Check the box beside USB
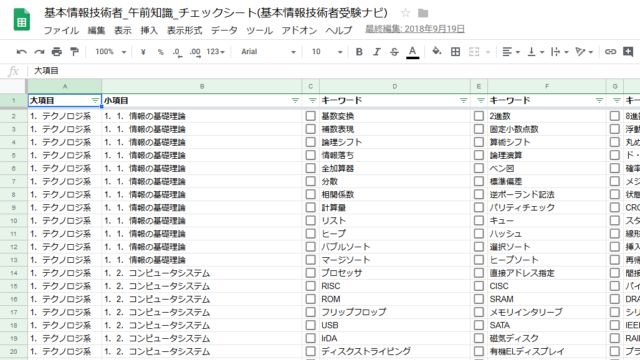Viewport: 640px width, 360px height. tap(311, 325)
